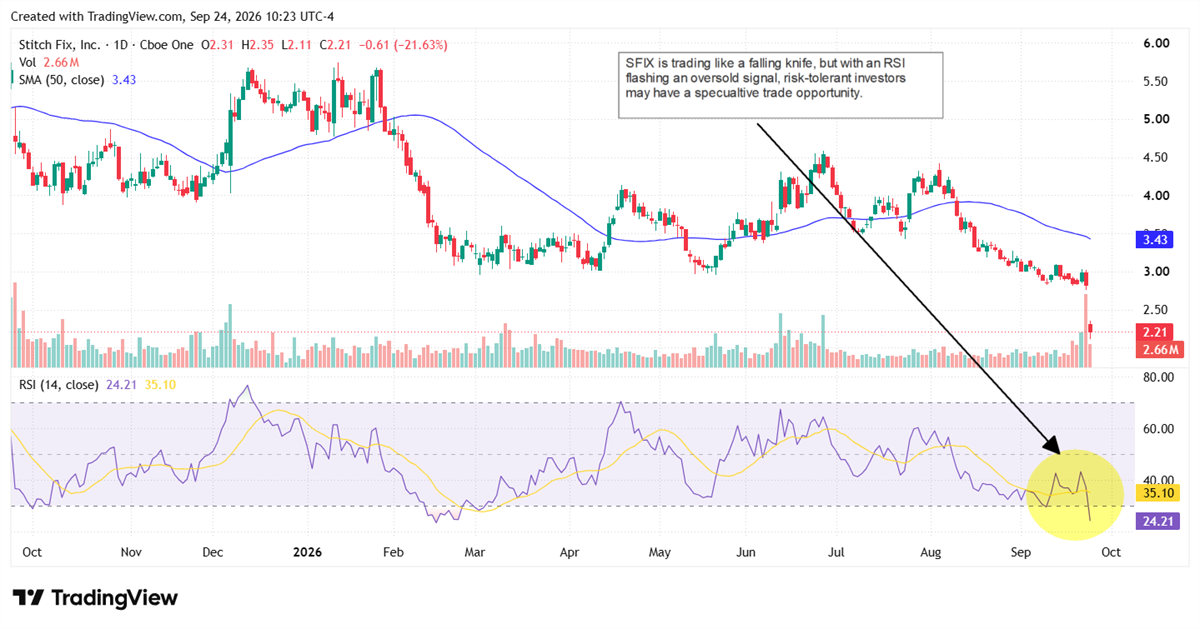
Task: Click the Aug label on the time axis
Action: click(x=931, y=551)
